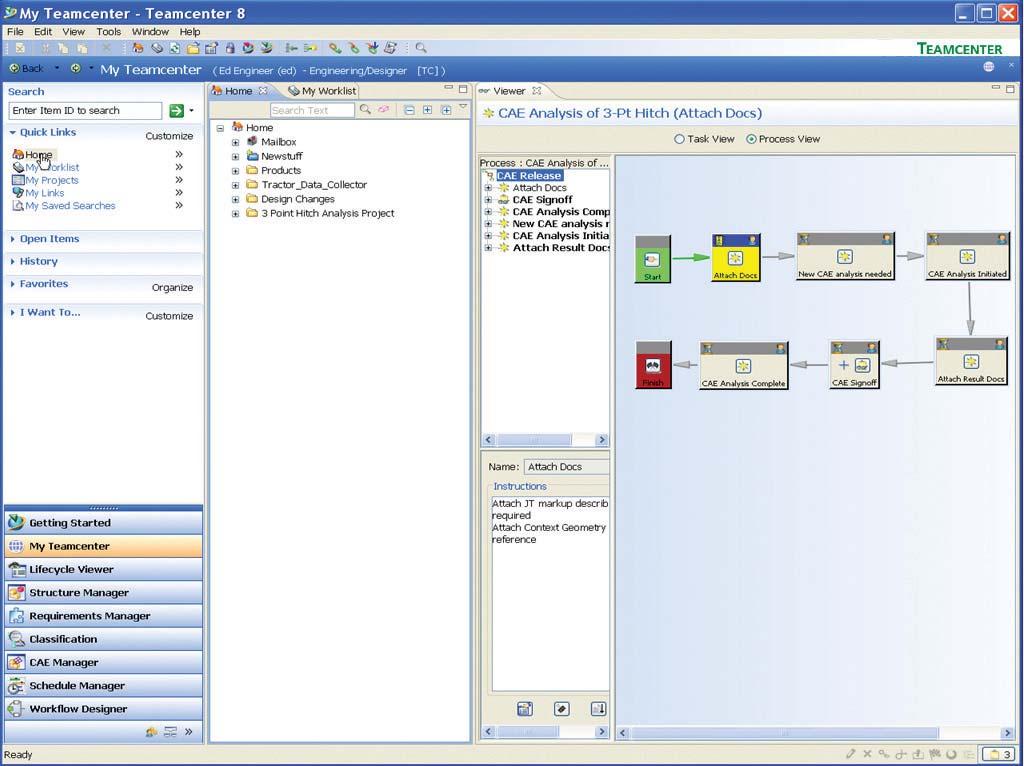Click the globe icon at the banner's right end

click(x=989, y=67)
